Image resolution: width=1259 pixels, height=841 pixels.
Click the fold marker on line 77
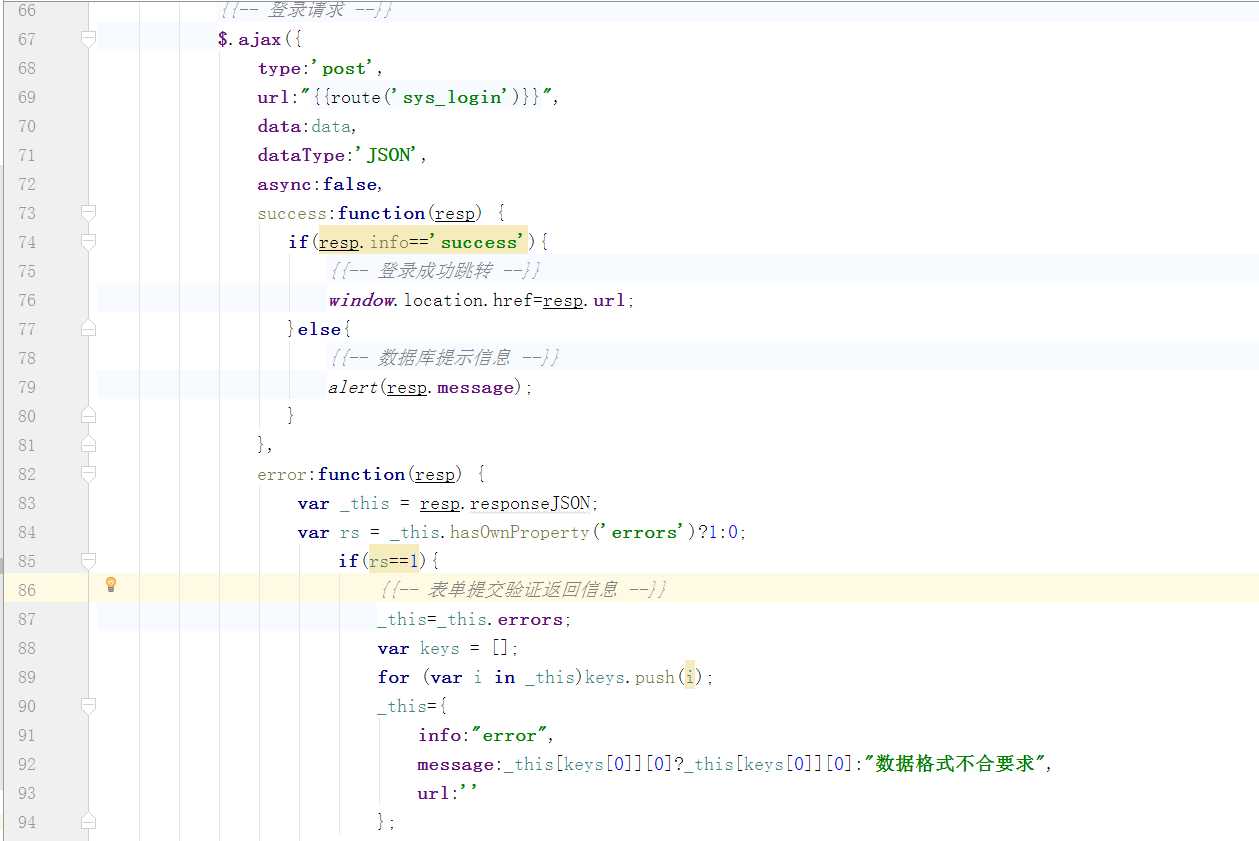point(88,329)
